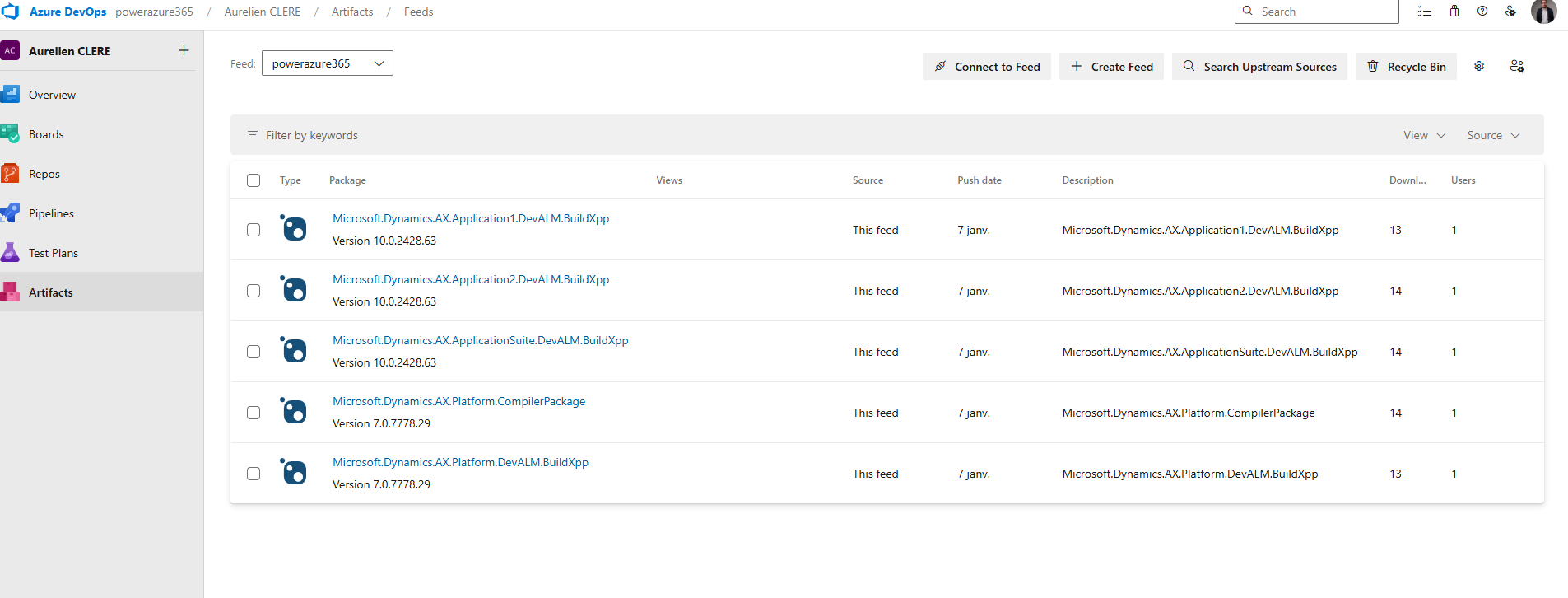Check the Platform.DevALM.BuildXpp row checkbox

[x=254, y=474]
